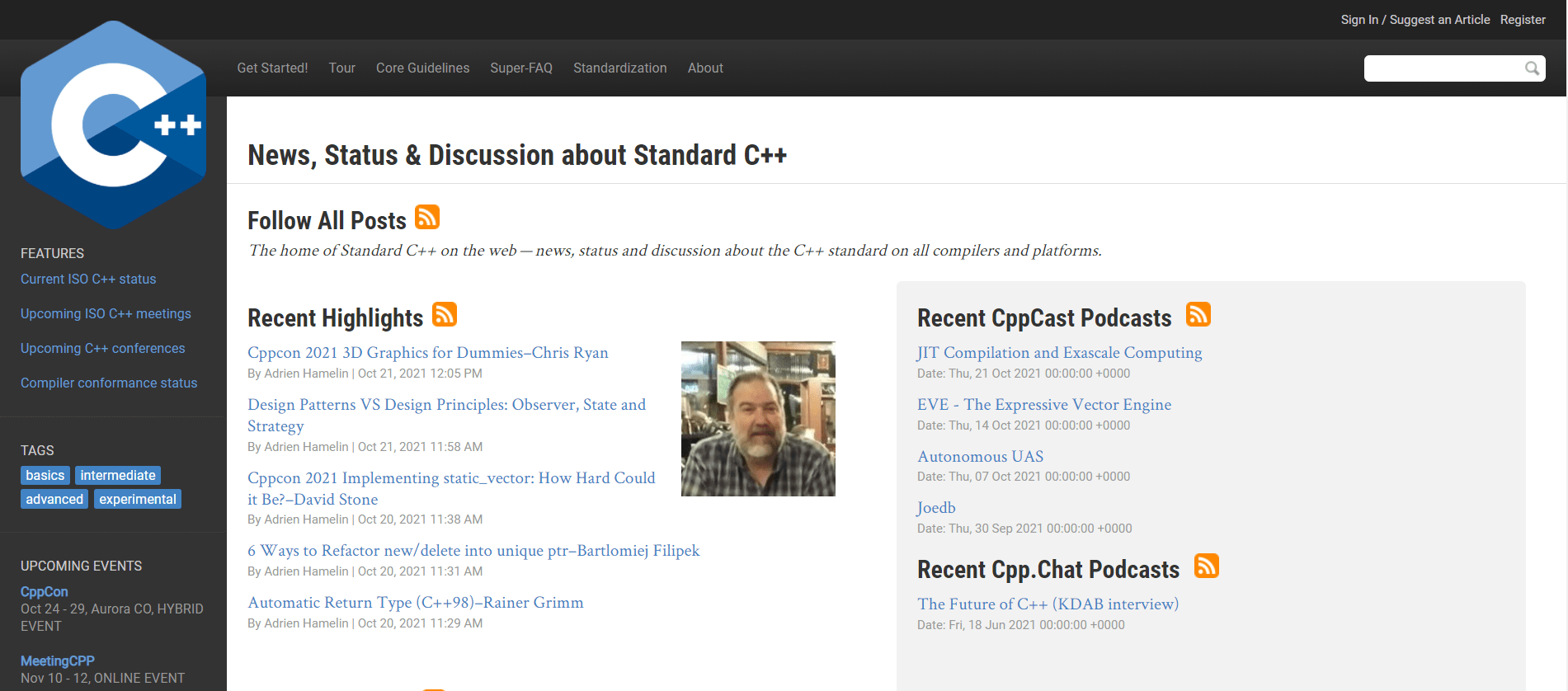Click Sign In / Suggest an Article
Image resolution: width=1568 pixels, height=691 pixels.
1415,20
